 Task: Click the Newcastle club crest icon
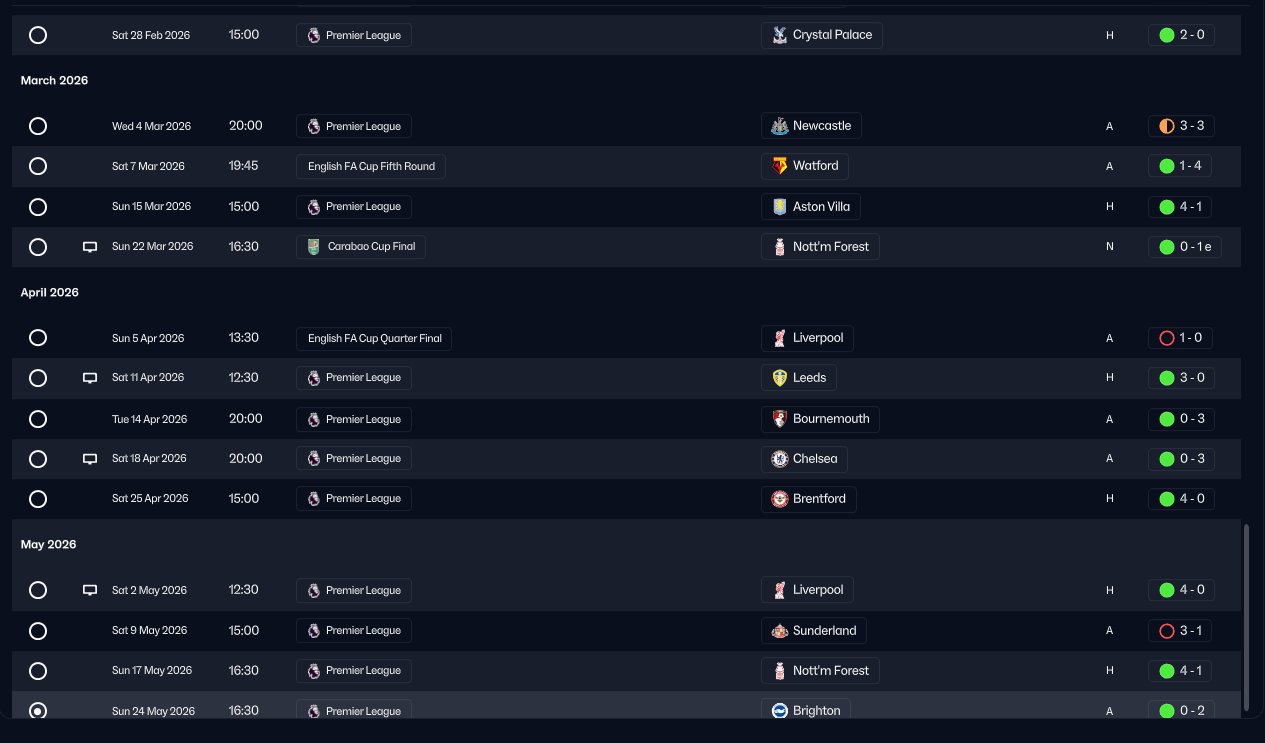[780, 126]
